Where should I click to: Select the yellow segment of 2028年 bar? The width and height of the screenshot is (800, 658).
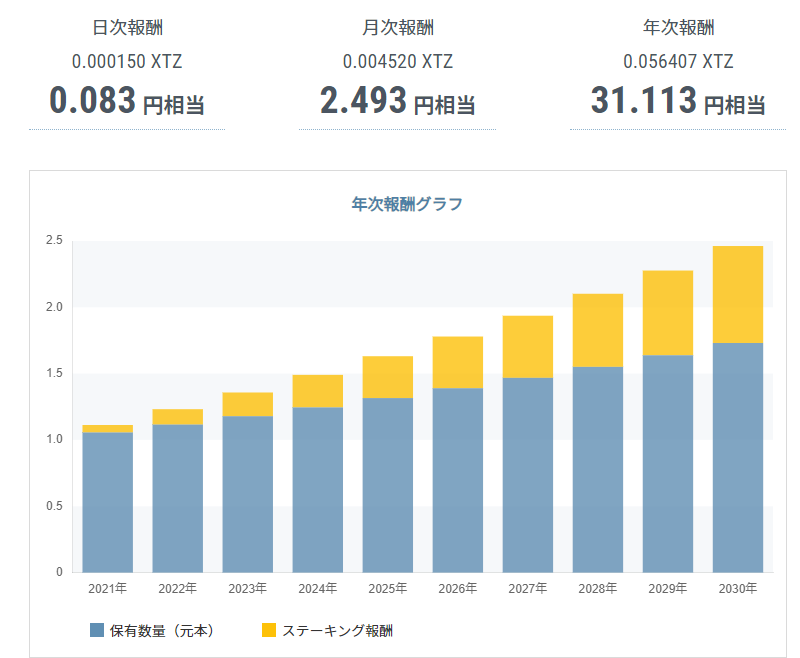click(597, 330)
